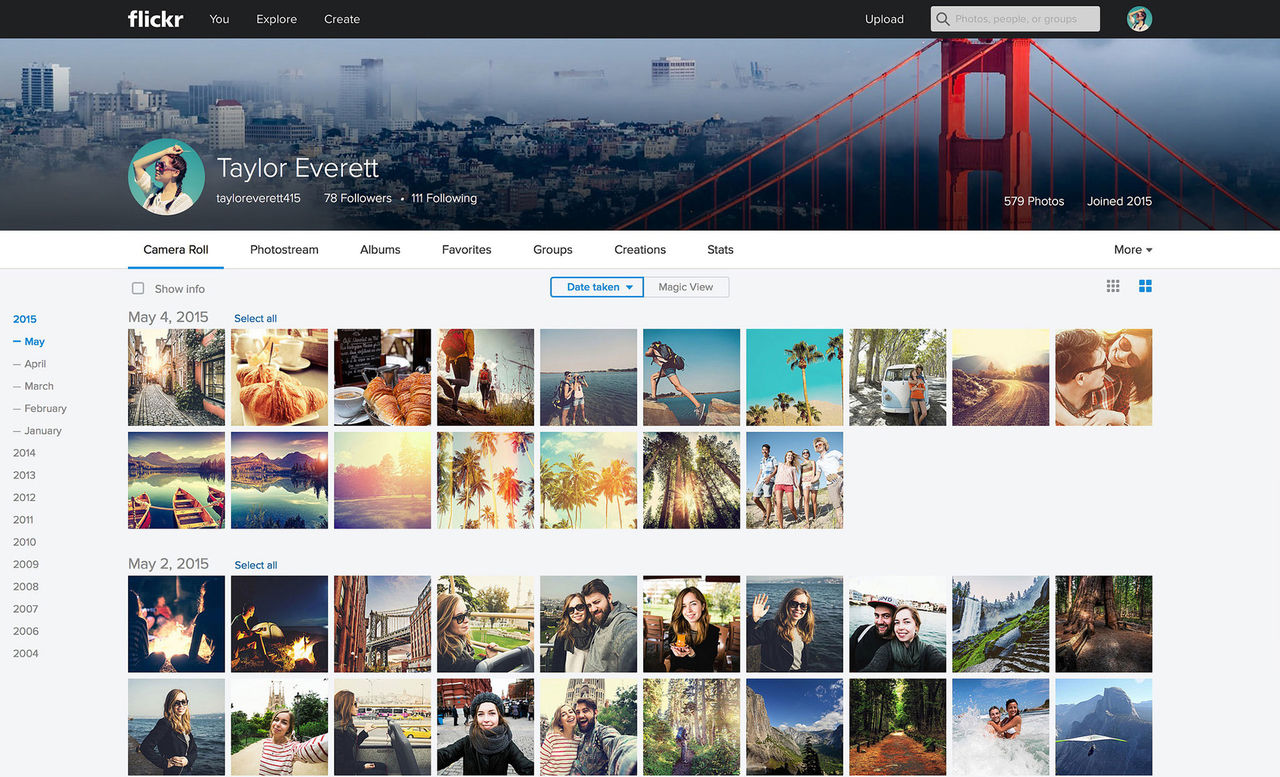The width and height of the screenshot is (1280, 777).
Task: Enable the Show info checkbox
Action: (x=137, y=288)
